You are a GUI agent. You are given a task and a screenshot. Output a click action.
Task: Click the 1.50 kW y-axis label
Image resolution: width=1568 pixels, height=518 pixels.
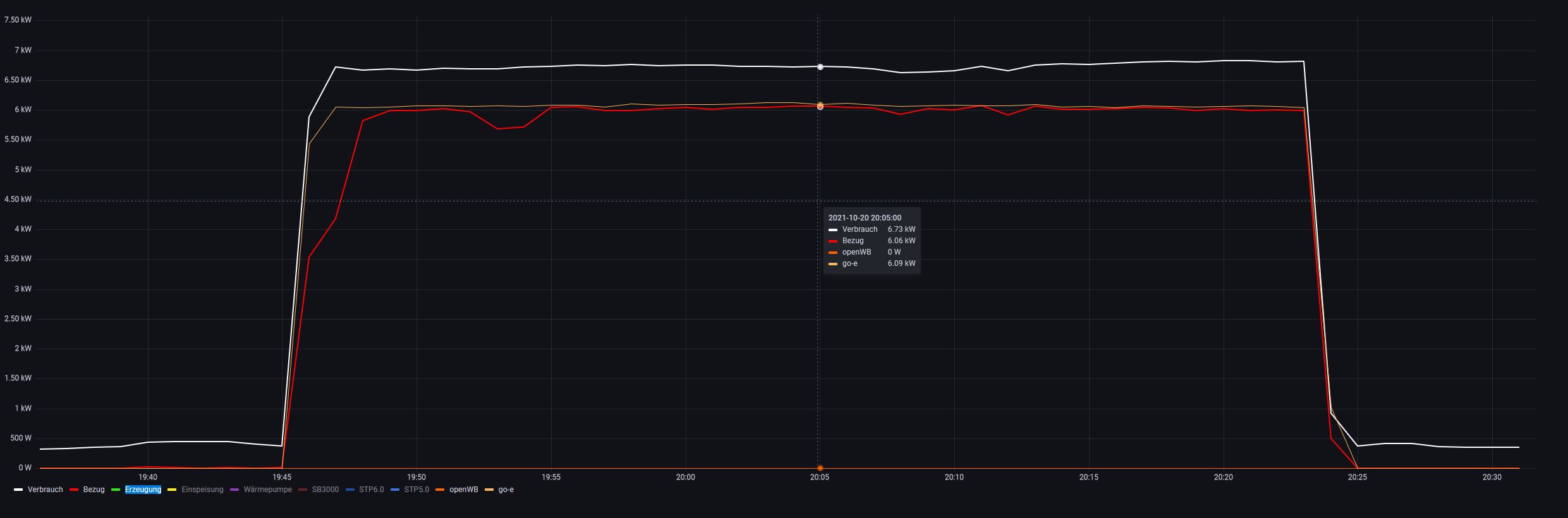click(x=18, y=378)
